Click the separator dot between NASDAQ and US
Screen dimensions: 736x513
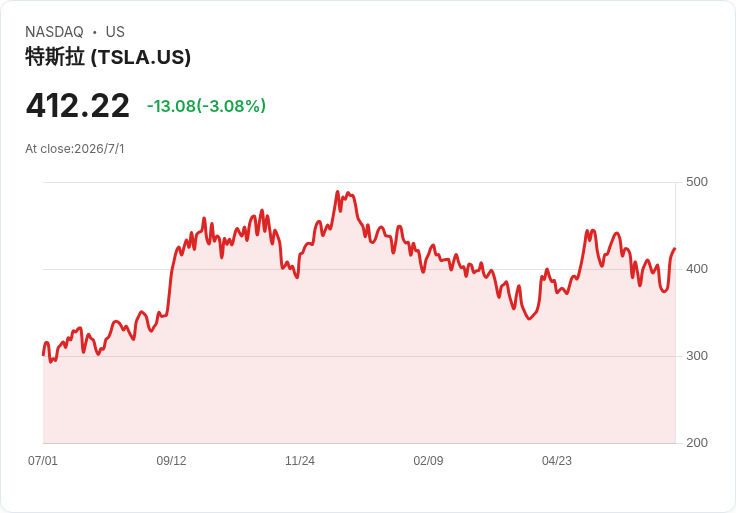coord(95,32)
